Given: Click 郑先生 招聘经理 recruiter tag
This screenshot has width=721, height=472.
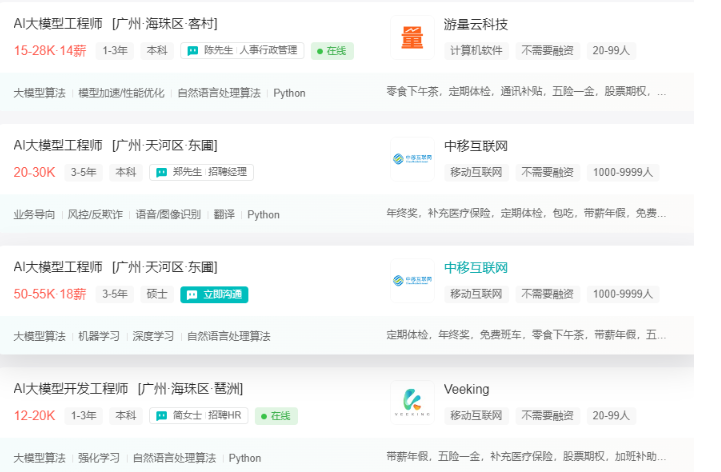Looking at the screenshot, I should (x=201, y=173).
